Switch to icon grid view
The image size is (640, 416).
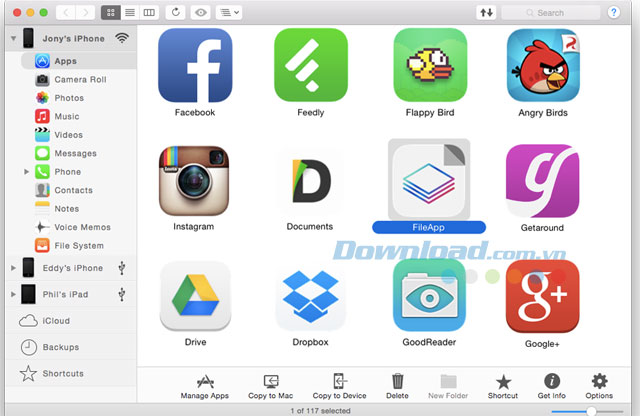pyautogui.click(x=111, y=13)
